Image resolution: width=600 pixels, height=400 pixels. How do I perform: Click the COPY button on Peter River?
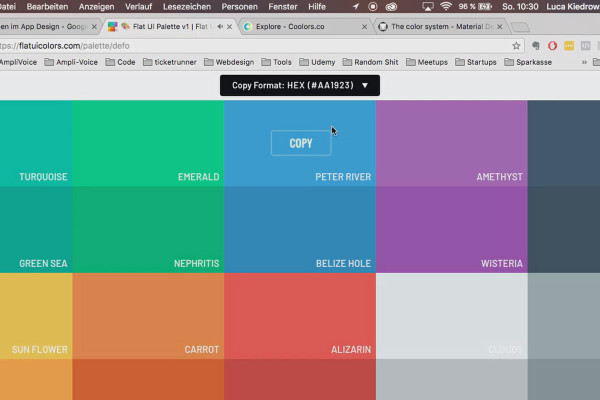[301, 143]
